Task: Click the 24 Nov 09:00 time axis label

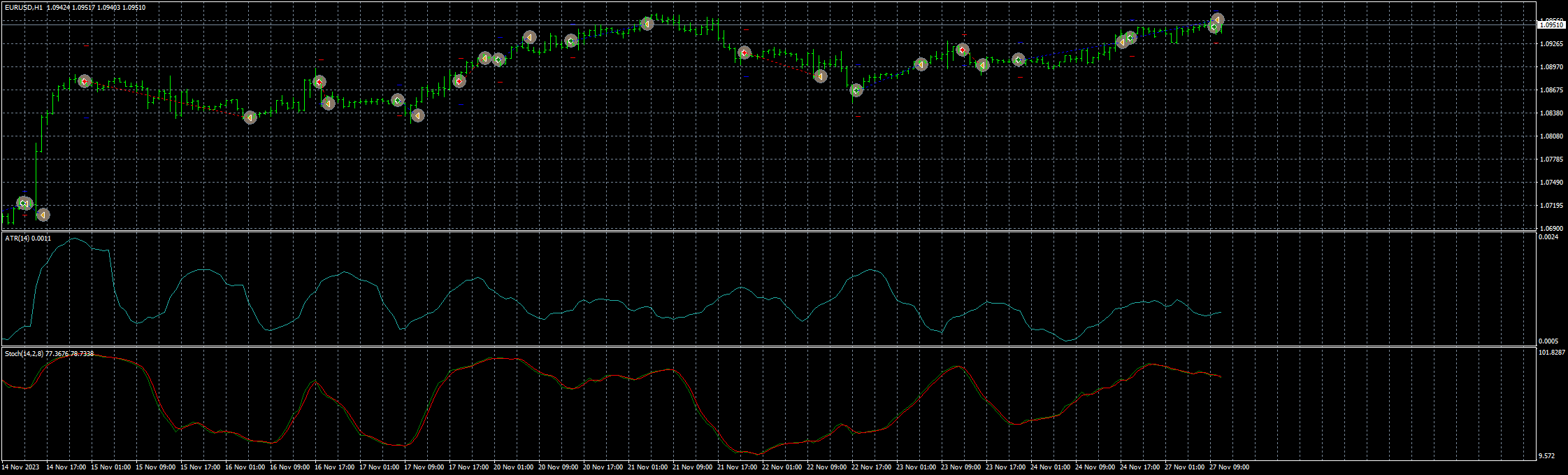Action: 1095,467
